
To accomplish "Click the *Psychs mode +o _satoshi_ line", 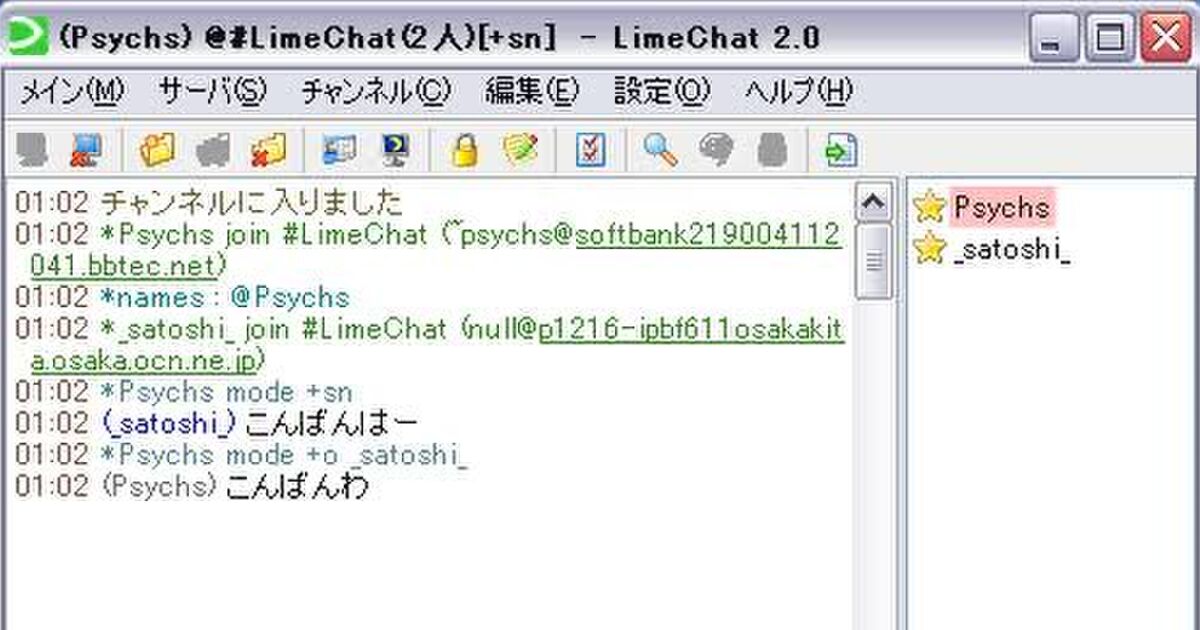I will tap(241, 455).
